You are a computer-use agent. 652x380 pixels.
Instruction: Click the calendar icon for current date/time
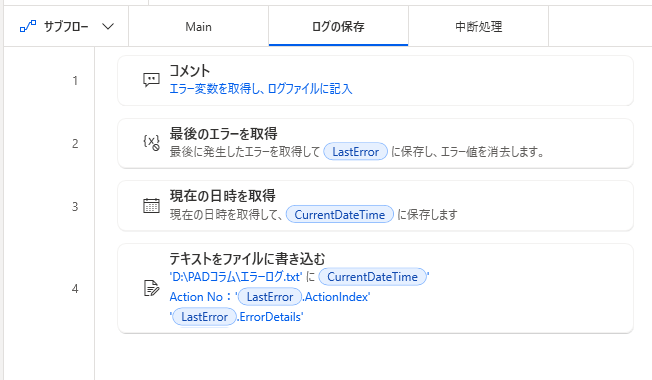click(x=151, y=205)
